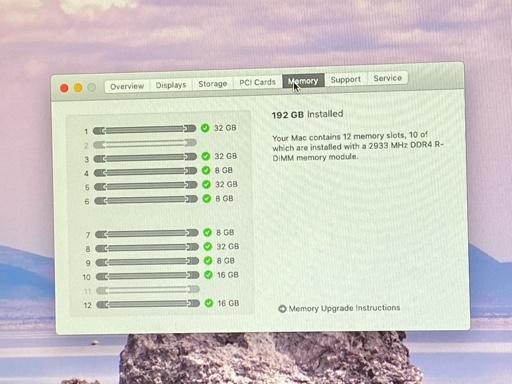Click the 8 GB label for slot 4

pyautogui.click(x=224, y=170)
